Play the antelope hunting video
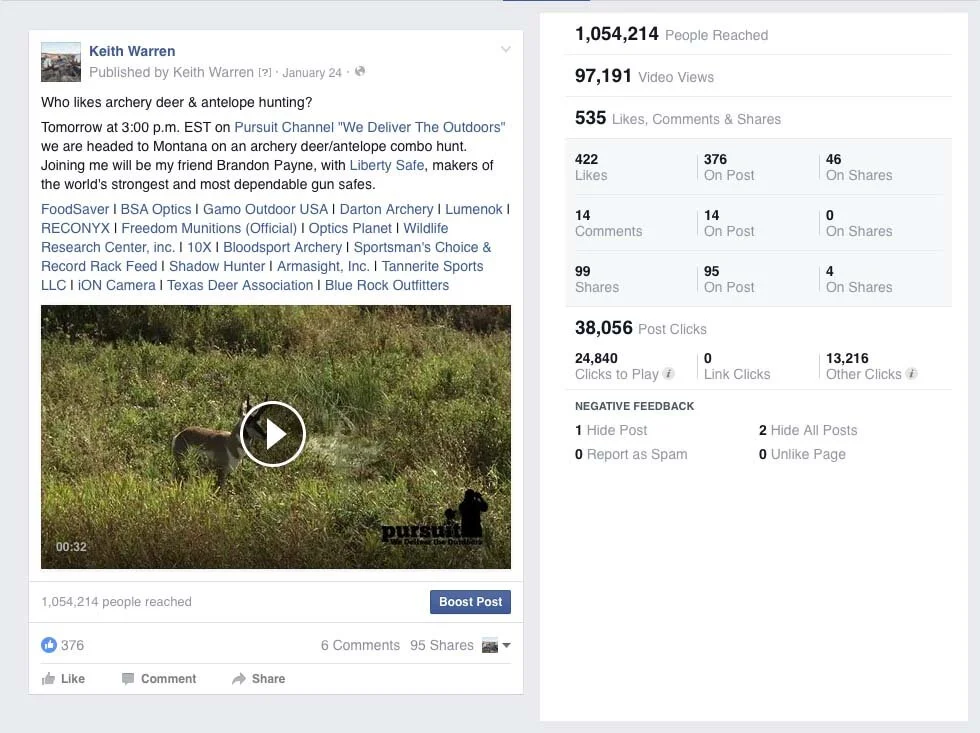This screenshot has height=733, width=980. tap(272, 434)
